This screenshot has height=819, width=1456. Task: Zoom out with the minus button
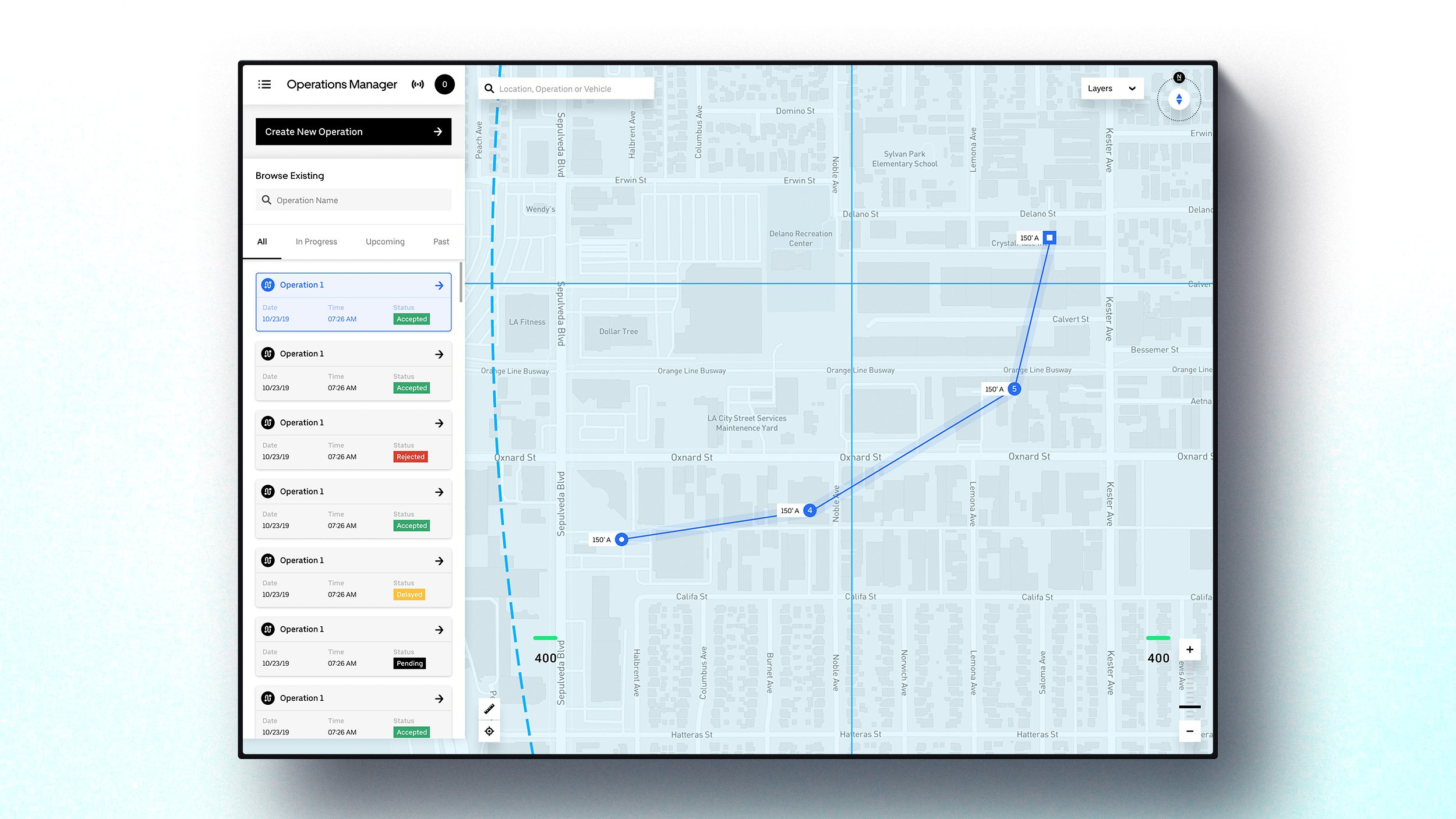click(1190, 731)
